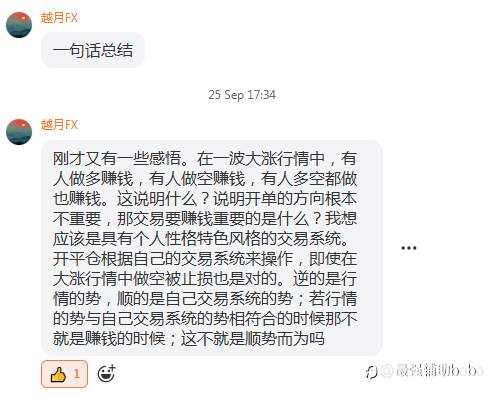Click the sentence 这说明什么？ in the message

pos(165,199)
